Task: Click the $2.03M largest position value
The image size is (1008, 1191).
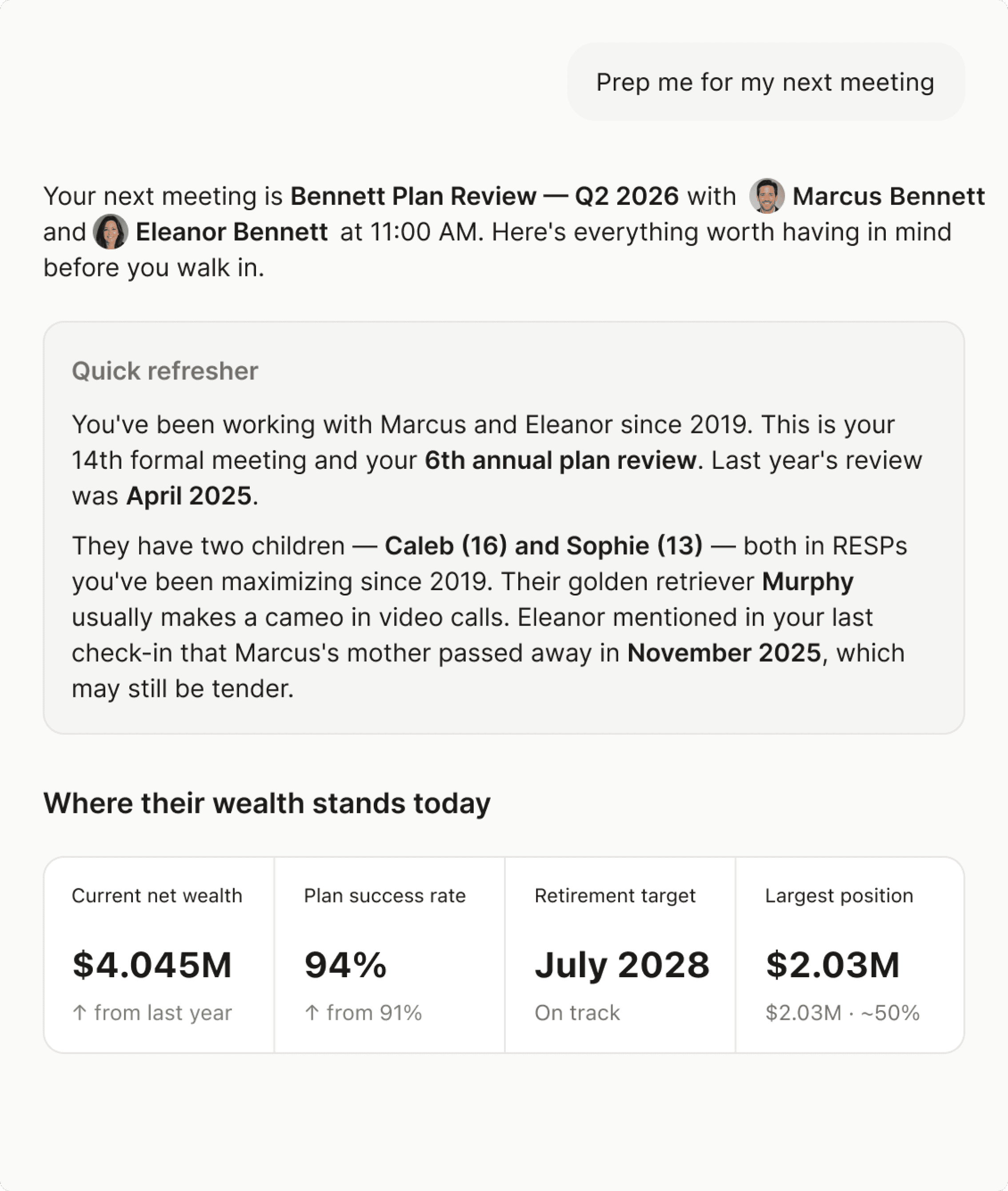Action: click(x=832, y=965)
